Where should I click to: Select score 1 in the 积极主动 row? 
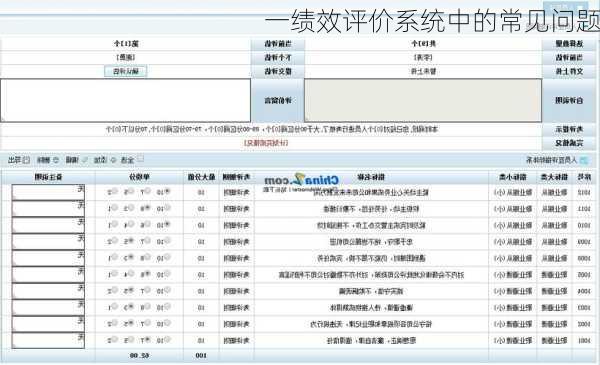point(114,208)
